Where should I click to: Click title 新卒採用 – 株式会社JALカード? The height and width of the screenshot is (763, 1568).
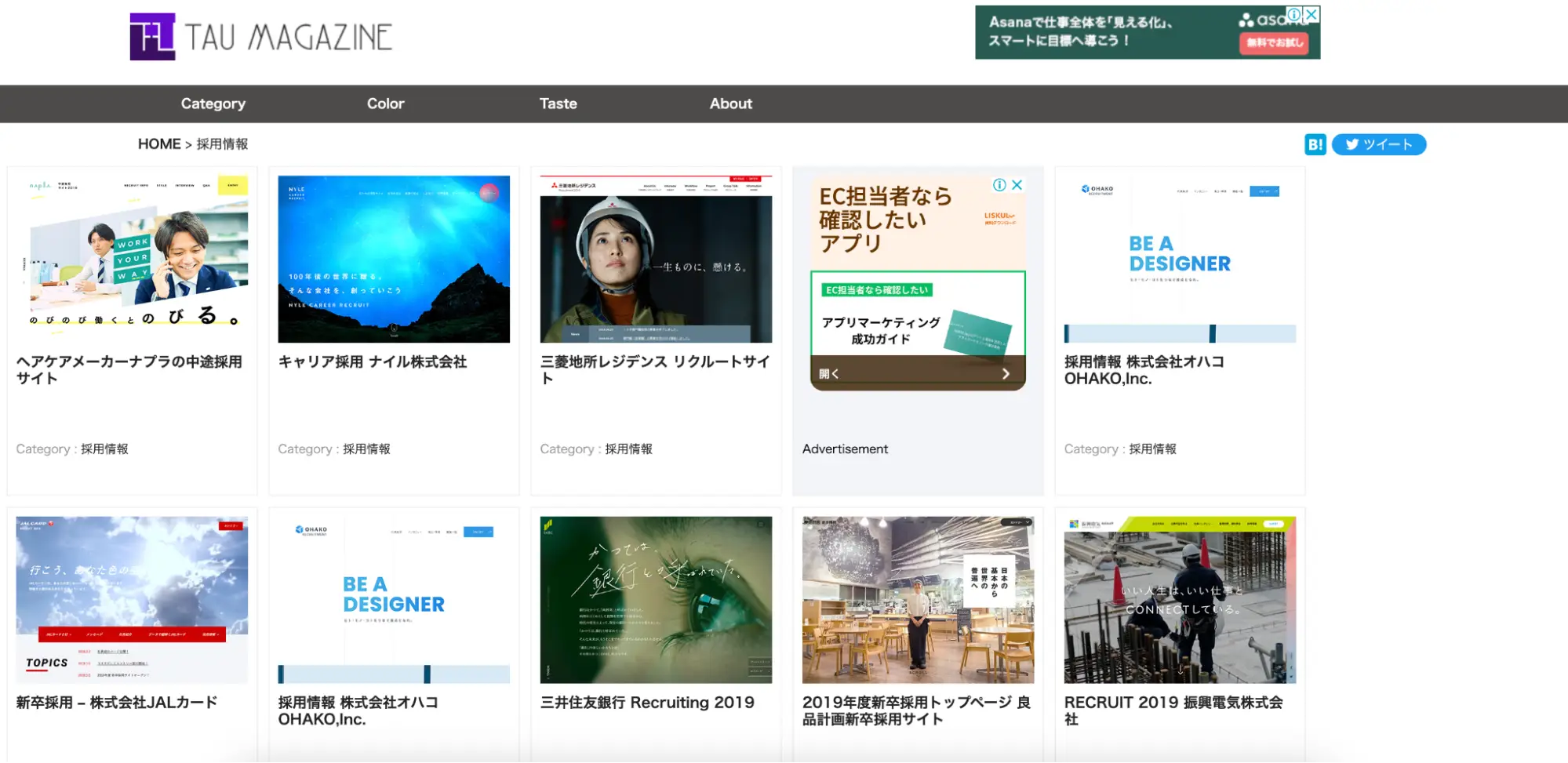tap(117, 703)
